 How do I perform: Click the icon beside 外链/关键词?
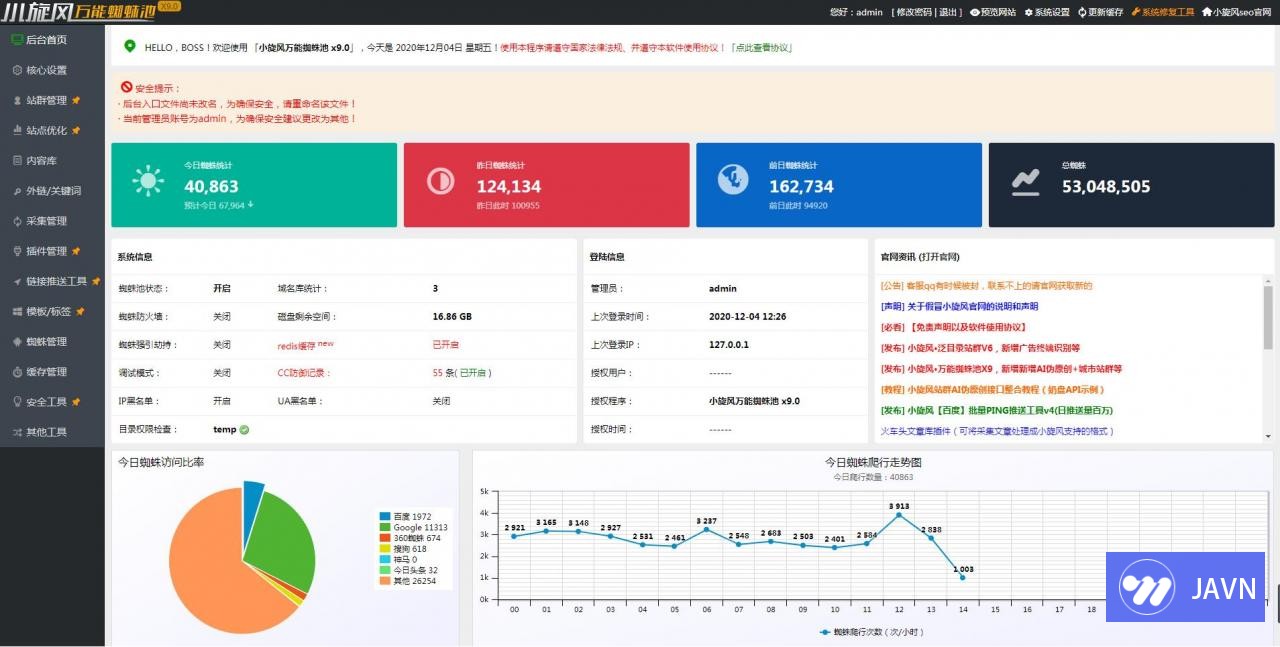pyautogui.click(x=17, y=191)
